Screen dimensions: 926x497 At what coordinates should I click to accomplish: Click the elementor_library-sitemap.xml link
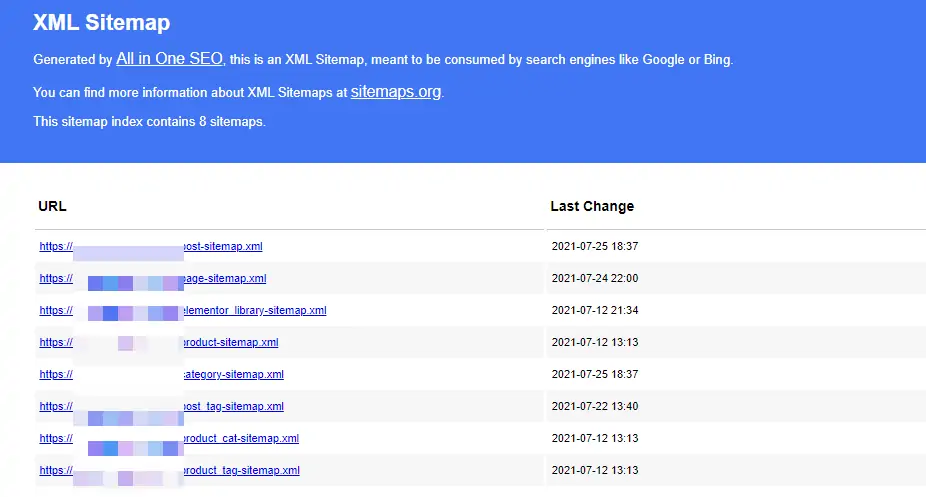point(256,310)
